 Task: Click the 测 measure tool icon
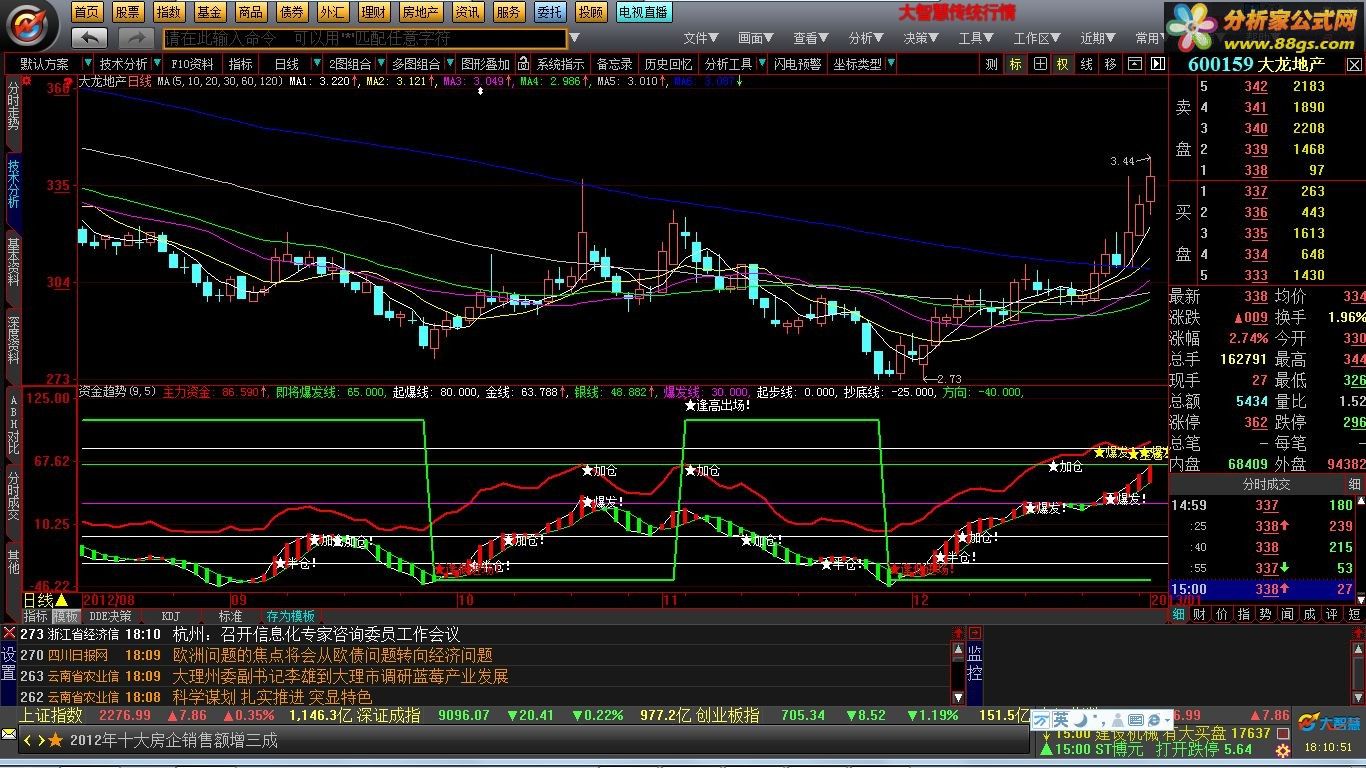991,64
